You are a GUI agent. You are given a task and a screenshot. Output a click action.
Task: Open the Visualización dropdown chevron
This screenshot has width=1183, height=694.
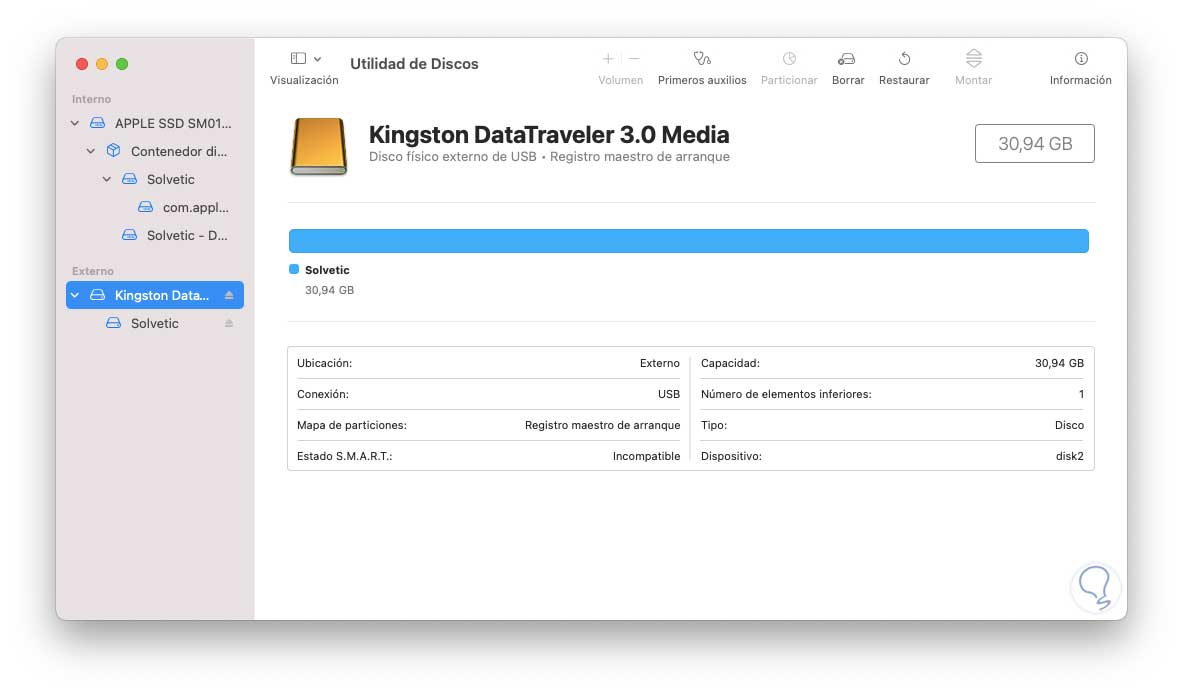point(318,59)
